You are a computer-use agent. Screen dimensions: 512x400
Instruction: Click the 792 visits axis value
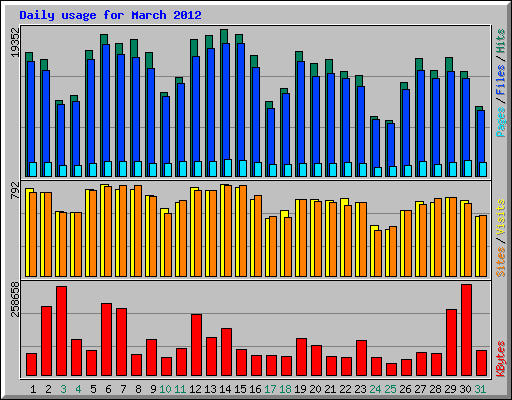pos(15,190)
